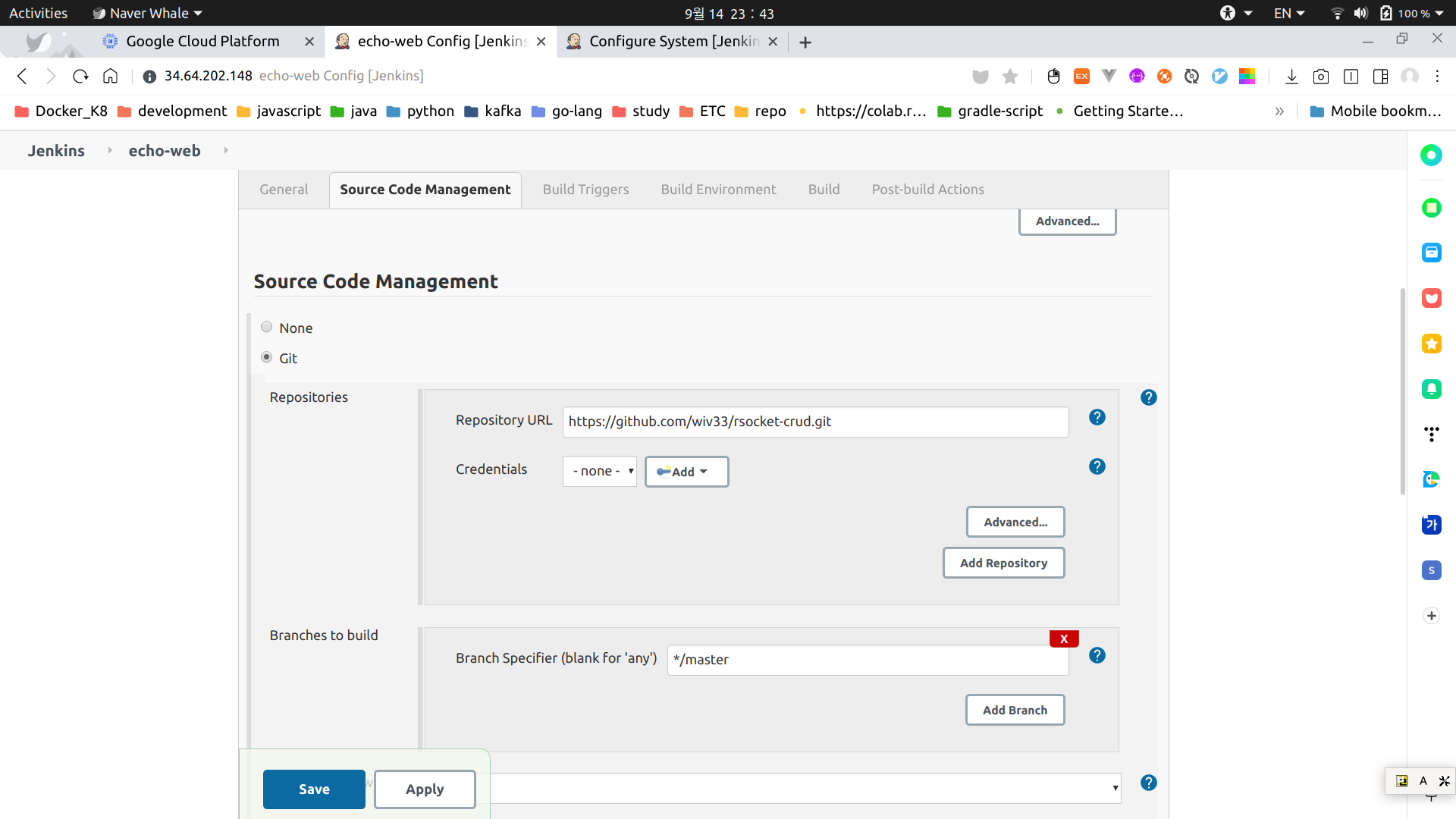1456x819 pixels.
Task: Click the Save button
Action: (x=314, y=789)
